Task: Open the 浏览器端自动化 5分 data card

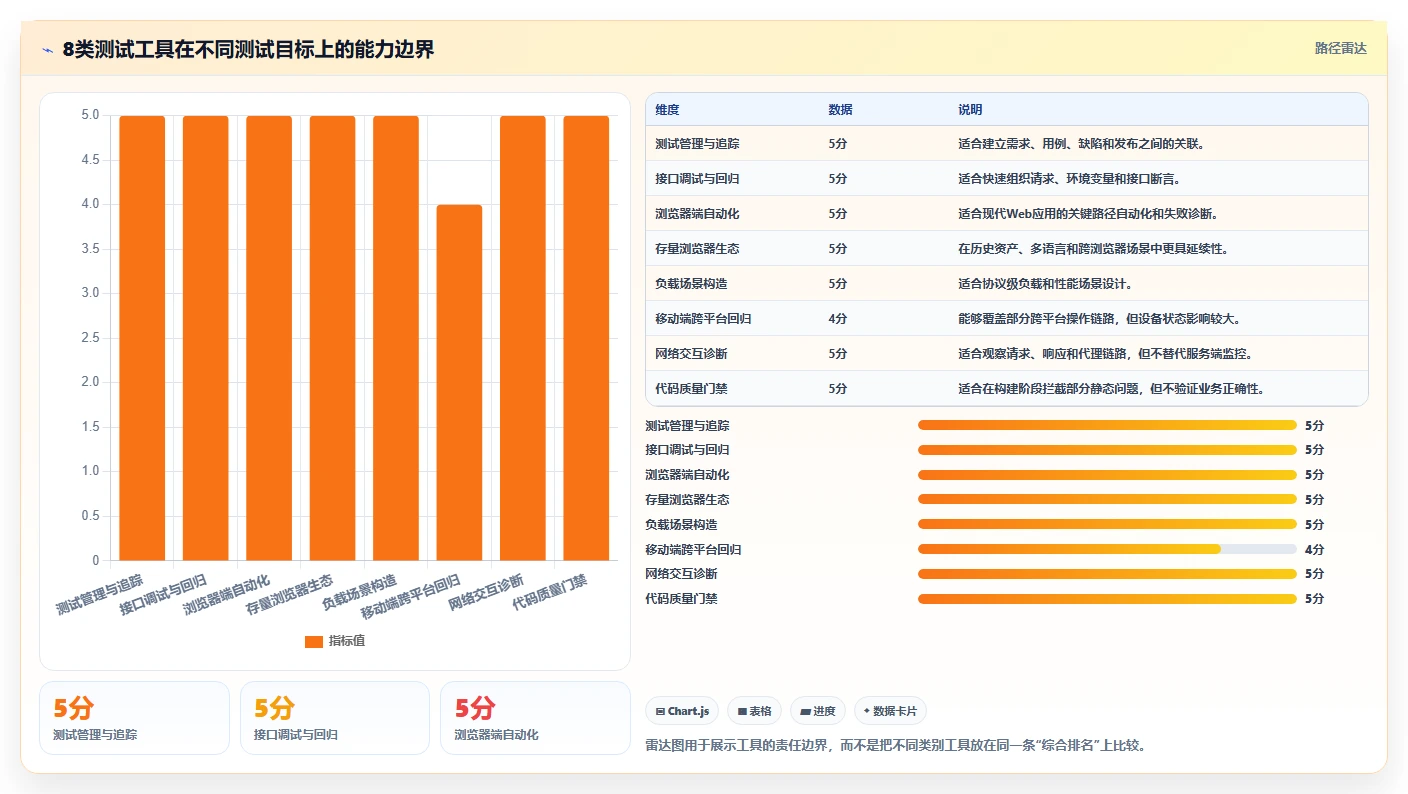Action: 535,718
